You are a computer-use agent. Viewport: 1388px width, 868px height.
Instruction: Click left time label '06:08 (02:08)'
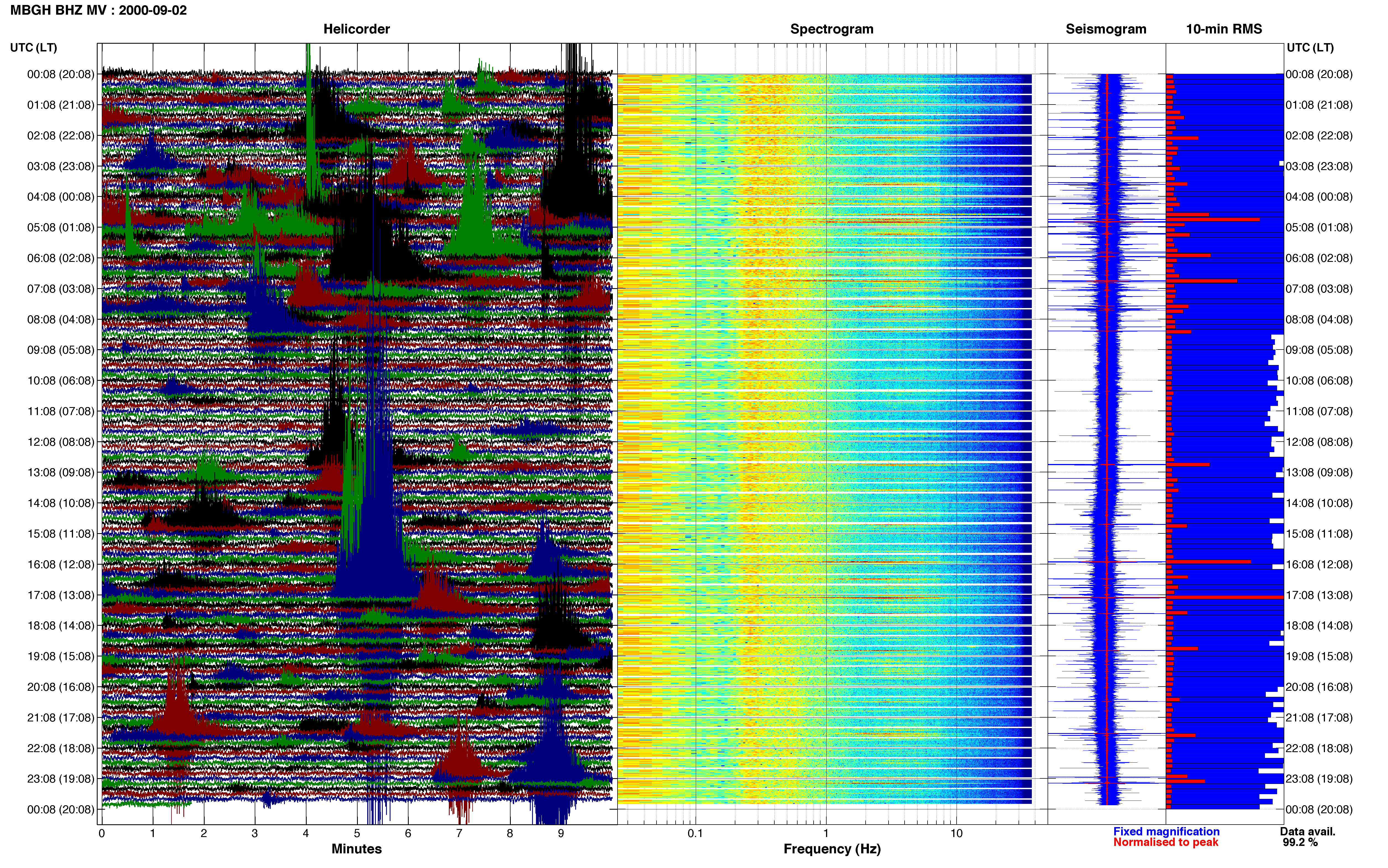[60, 258]
